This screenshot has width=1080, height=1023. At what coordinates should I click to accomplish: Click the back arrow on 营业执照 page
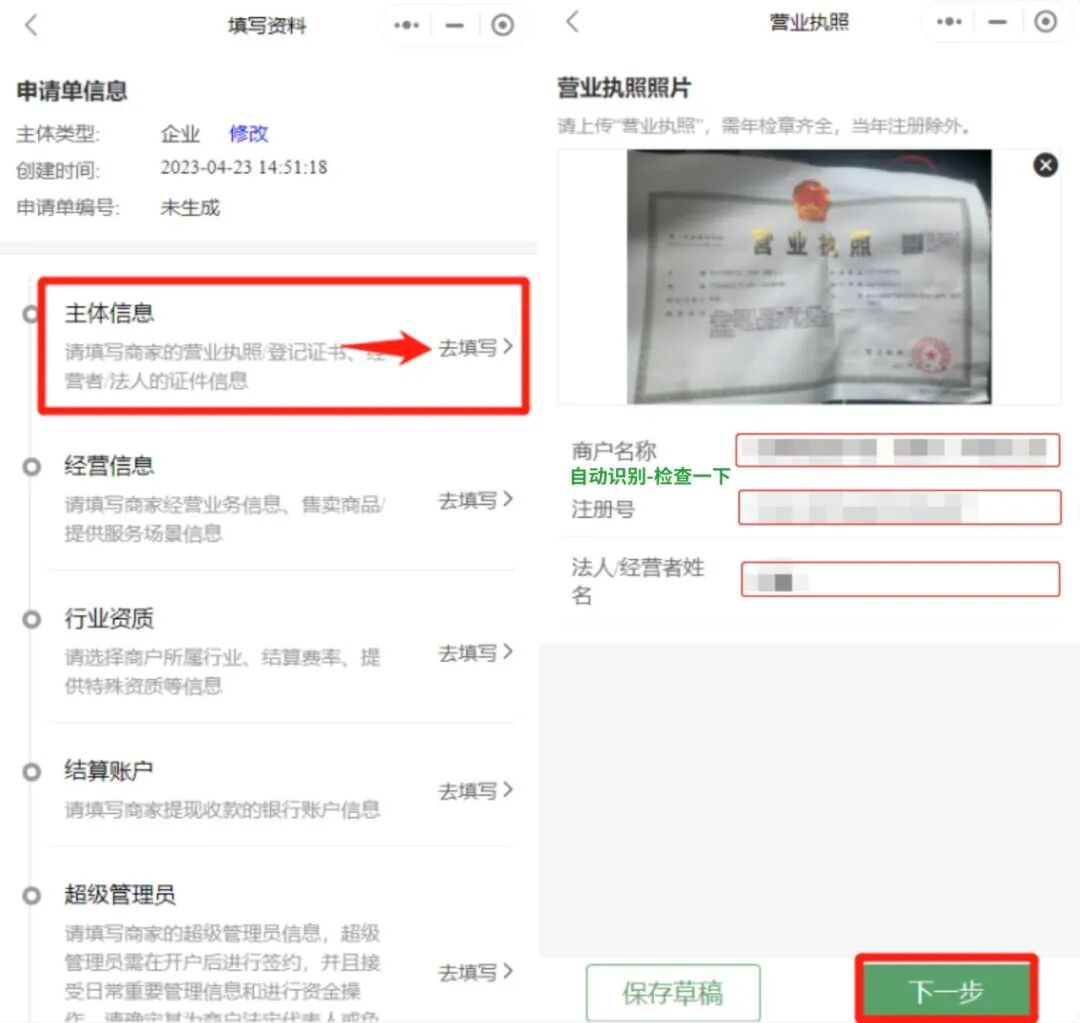point(573,22)
